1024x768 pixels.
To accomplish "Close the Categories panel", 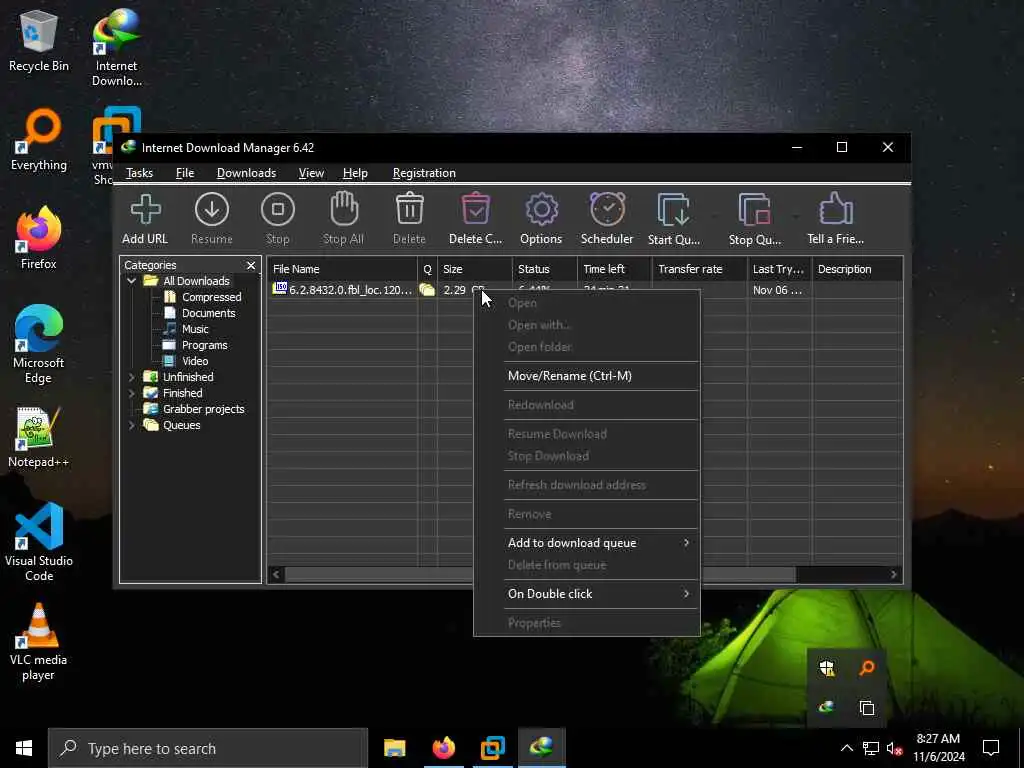I will pyautogui.click(x=251, y=265).
